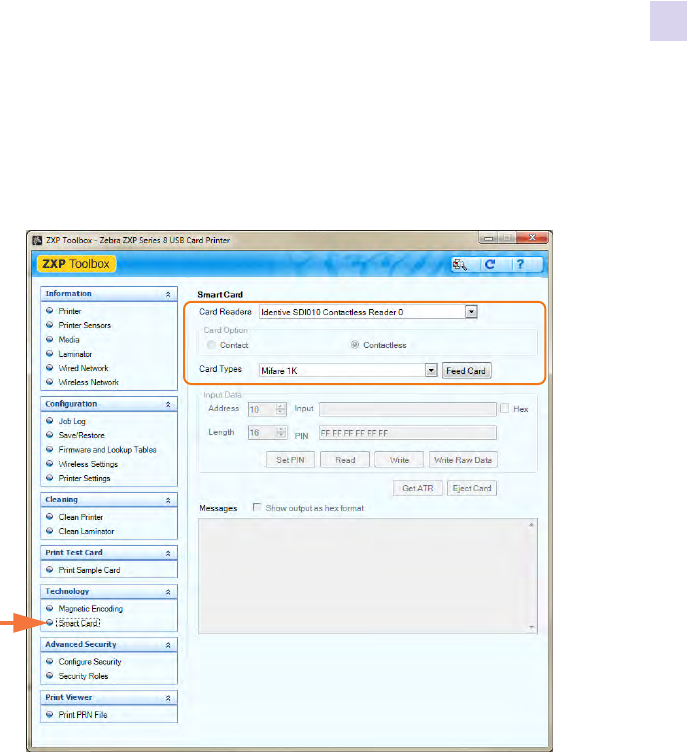Image resolution: width=689 pixels, height=752 pixels.
Task: Open help with the question mark icon
Action: coord(520,264)
